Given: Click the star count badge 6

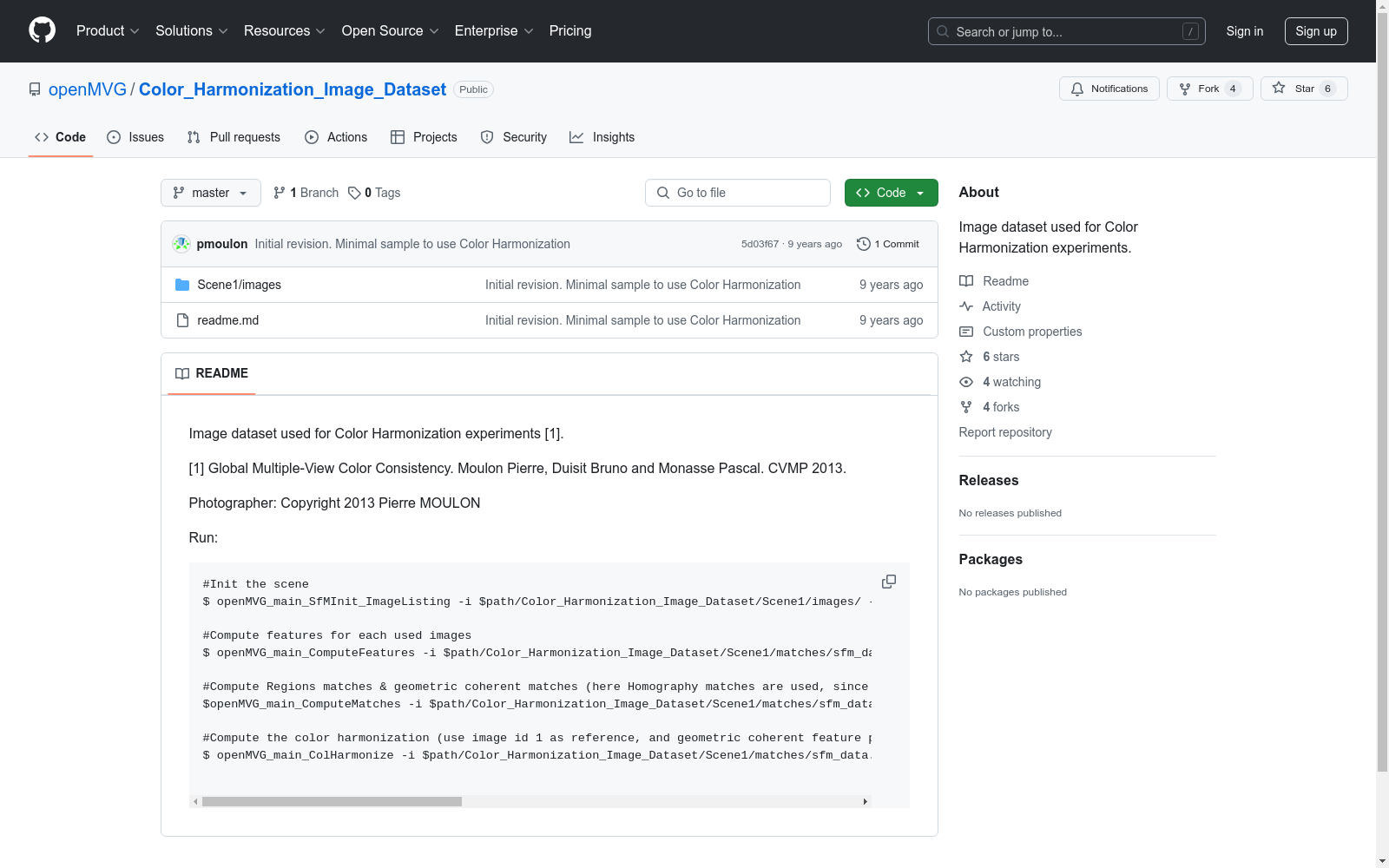Looking at the screenshot, I should [1327, 89].
